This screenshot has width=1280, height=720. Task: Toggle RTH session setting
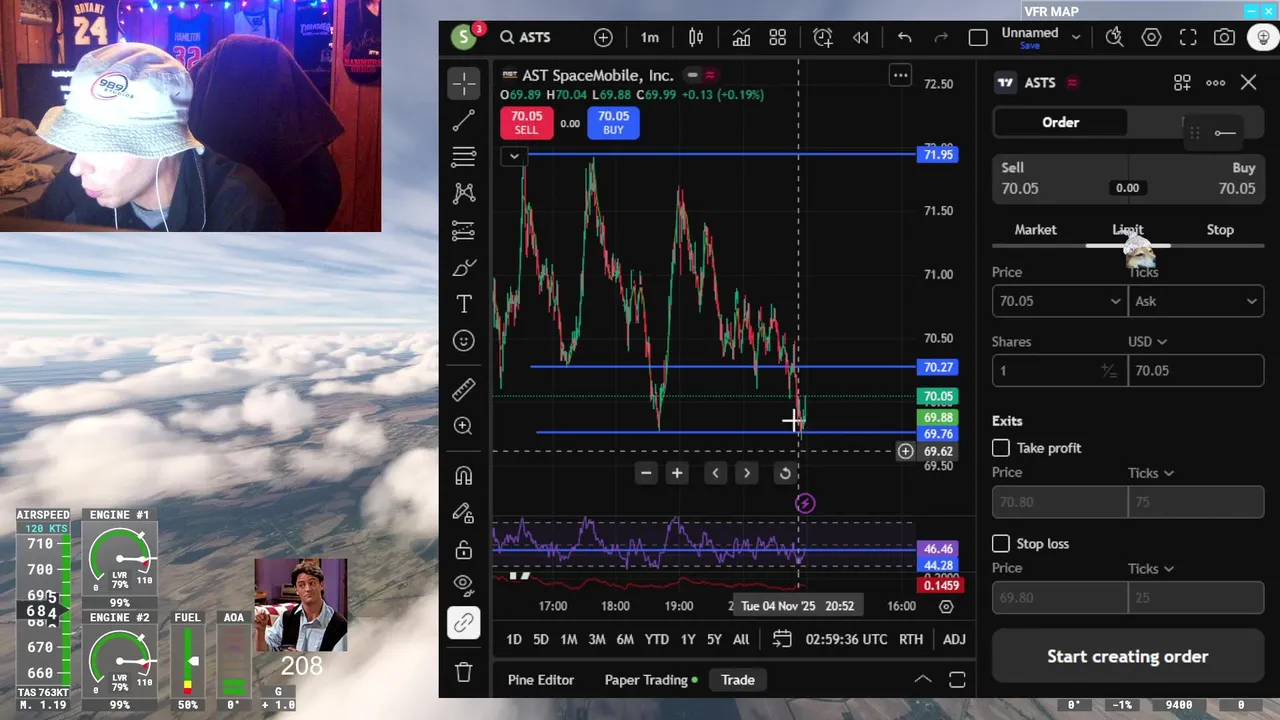[910, 639]
